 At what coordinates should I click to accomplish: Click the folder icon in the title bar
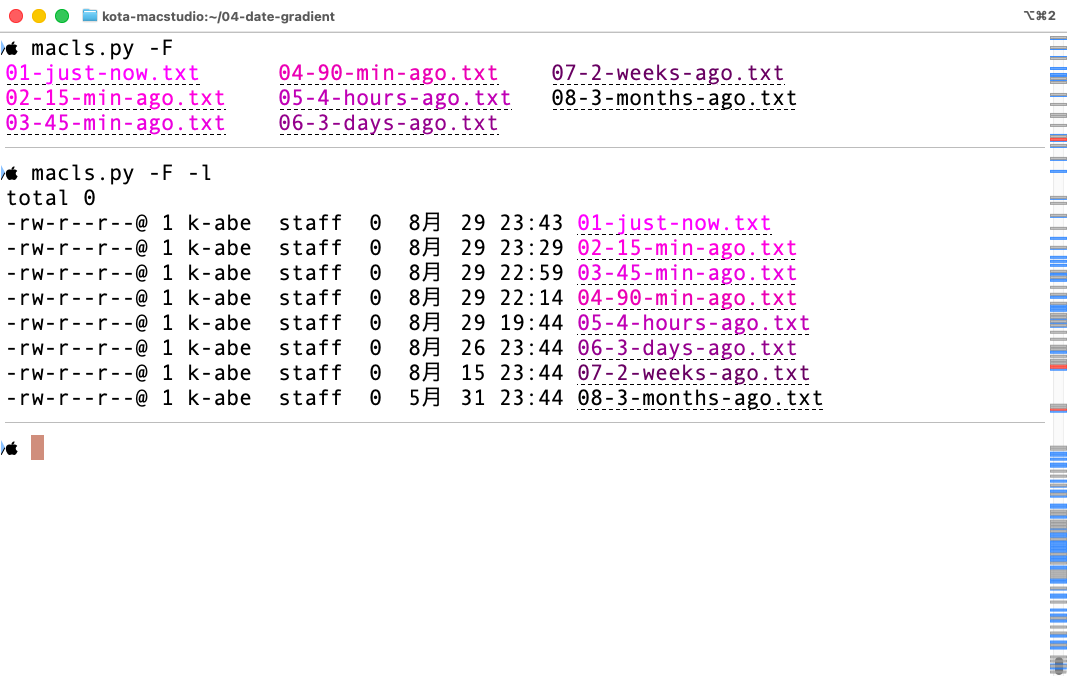[89, 16]
